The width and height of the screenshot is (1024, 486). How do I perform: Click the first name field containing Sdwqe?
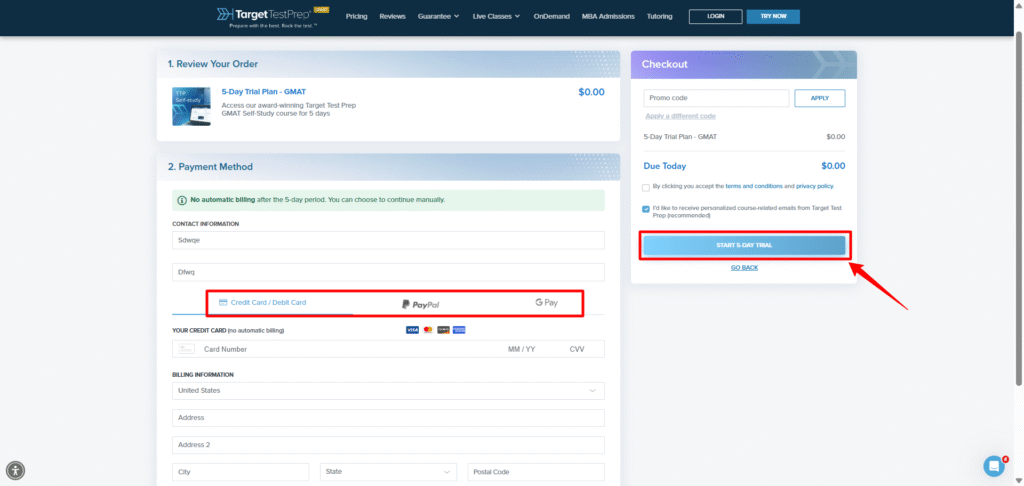(388, 240)
